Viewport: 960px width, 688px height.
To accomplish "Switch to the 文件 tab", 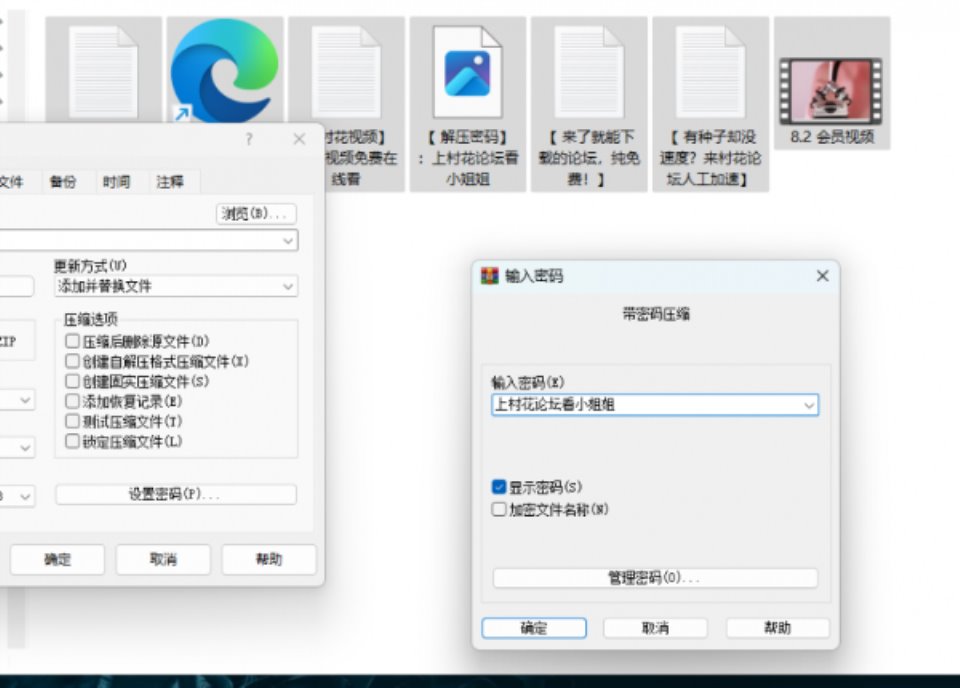I will click(12, 182).
